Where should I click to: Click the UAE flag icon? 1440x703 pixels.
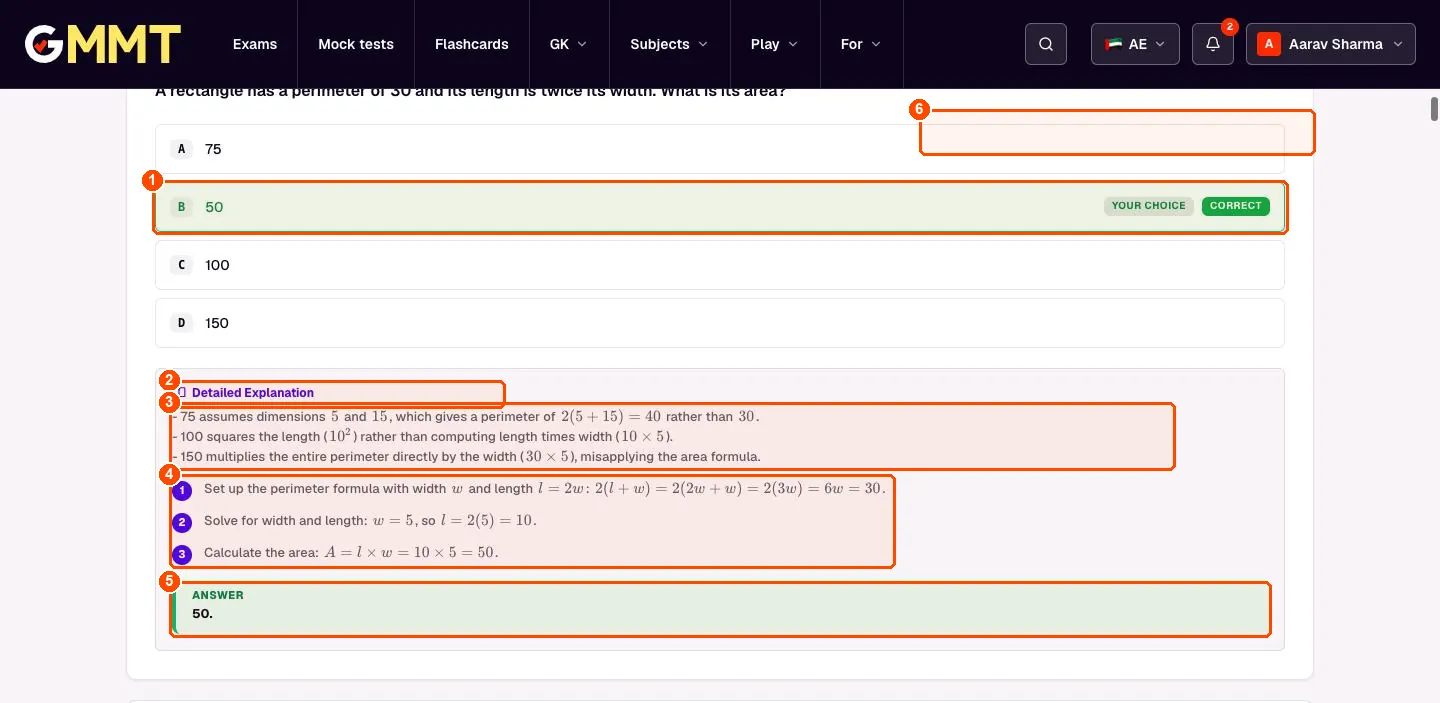coord(1113,44)
